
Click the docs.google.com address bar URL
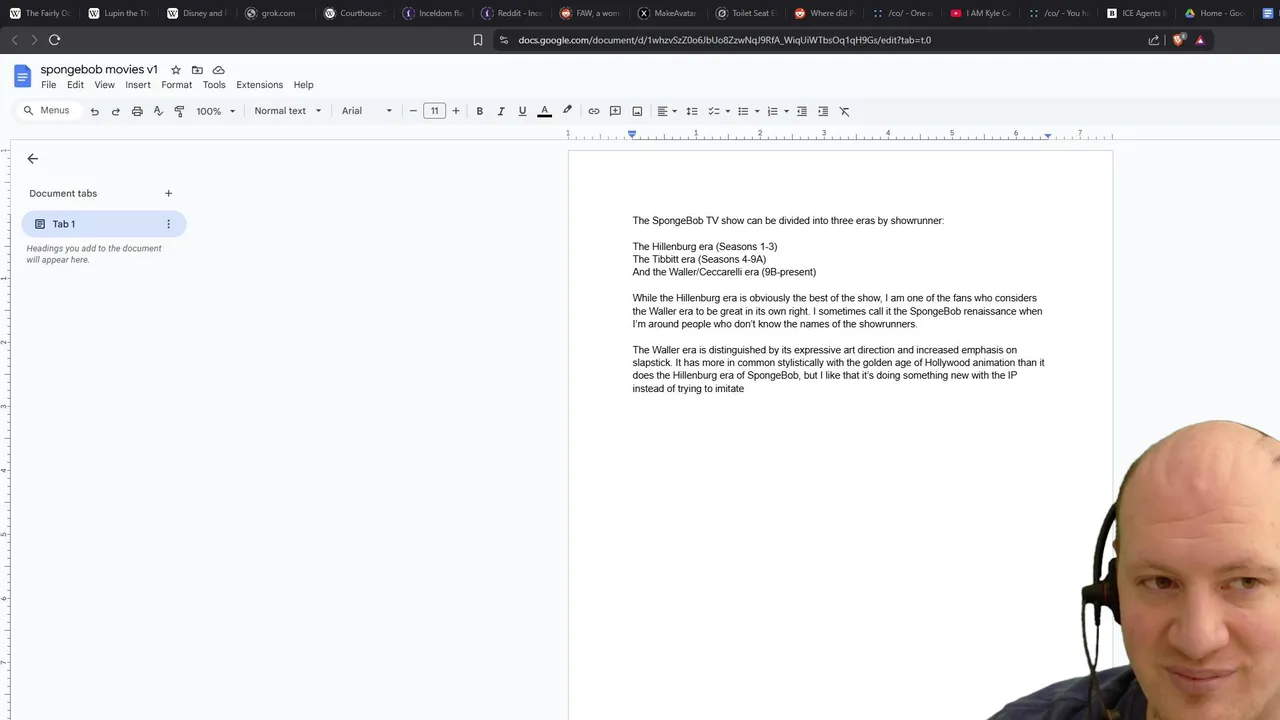725,40
